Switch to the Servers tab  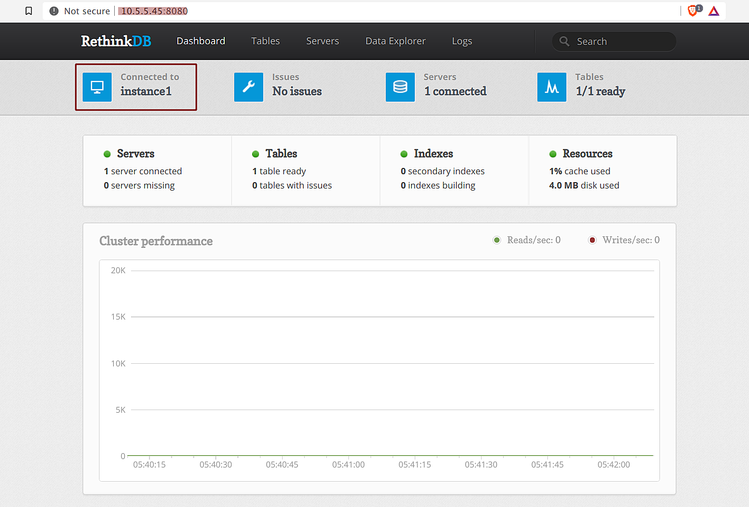pos(322,41)
